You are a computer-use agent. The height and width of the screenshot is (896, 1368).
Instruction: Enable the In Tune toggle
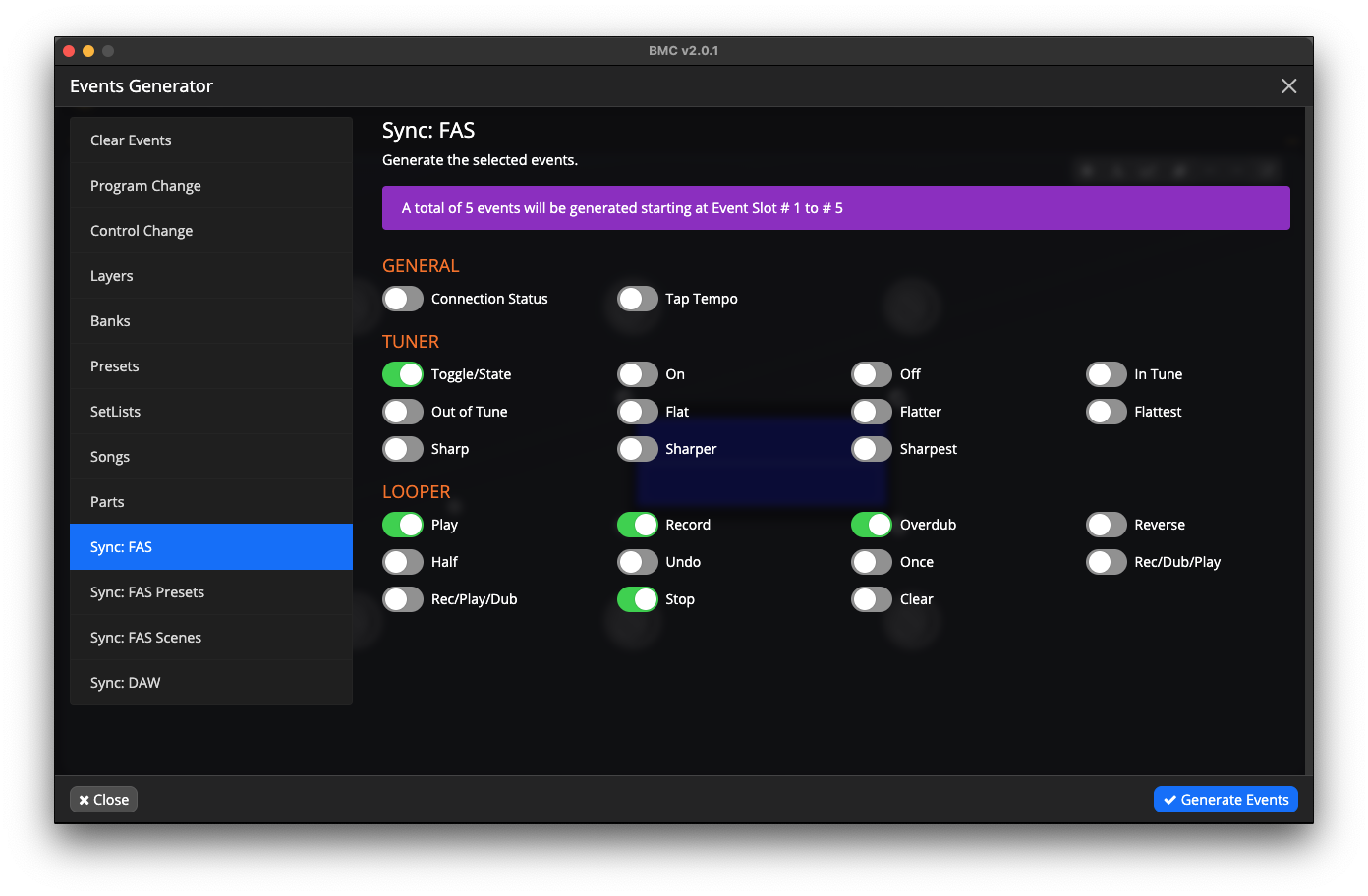coord(1107,374)
